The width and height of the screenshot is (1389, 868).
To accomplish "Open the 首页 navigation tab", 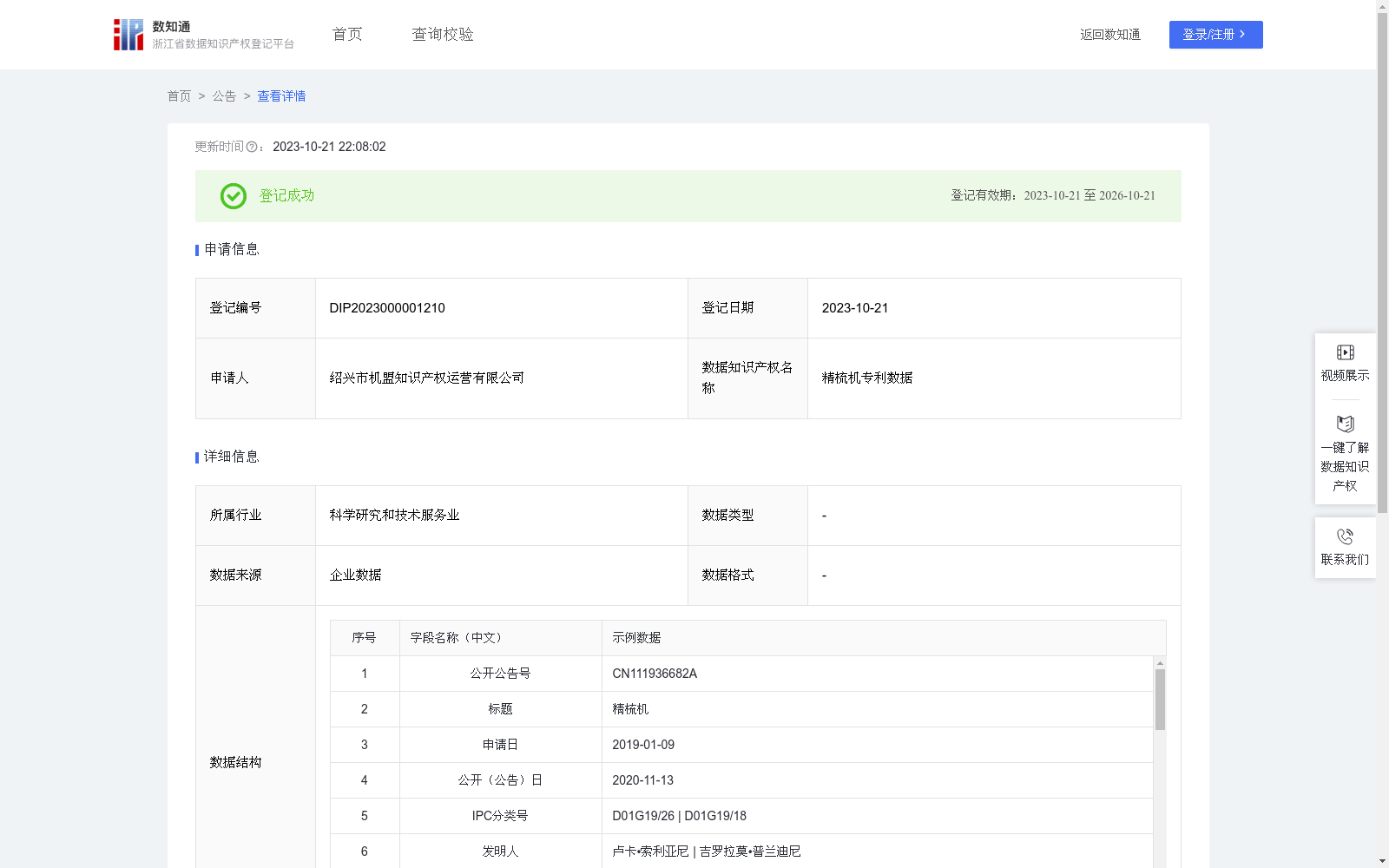I will [x=347, y=34].
